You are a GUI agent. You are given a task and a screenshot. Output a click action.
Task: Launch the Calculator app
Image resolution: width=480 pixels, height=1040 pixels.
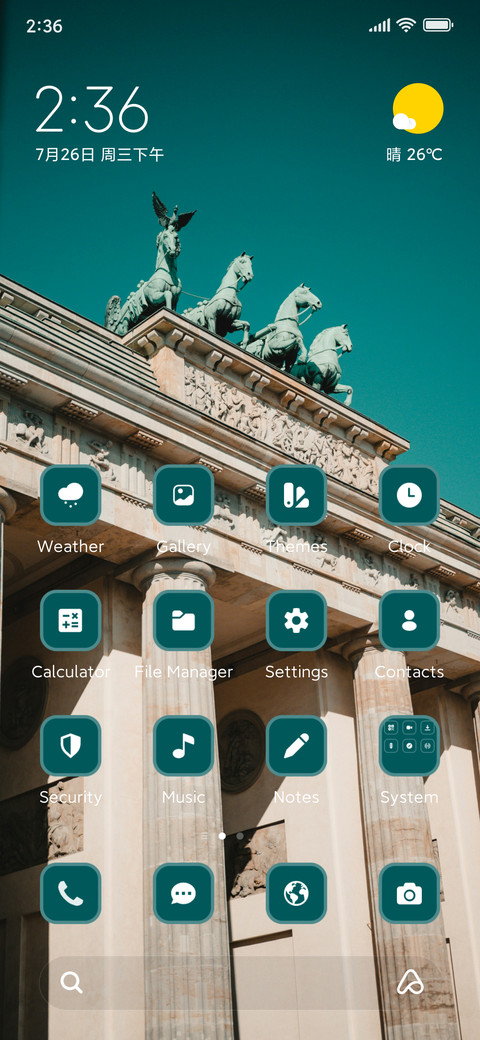tap(70, 621)
